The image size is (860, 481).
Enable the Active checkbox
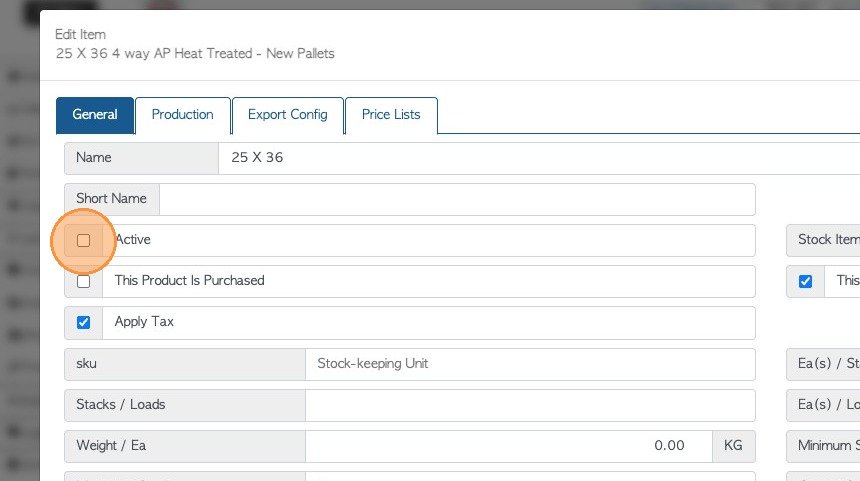[x=84, y=240]
